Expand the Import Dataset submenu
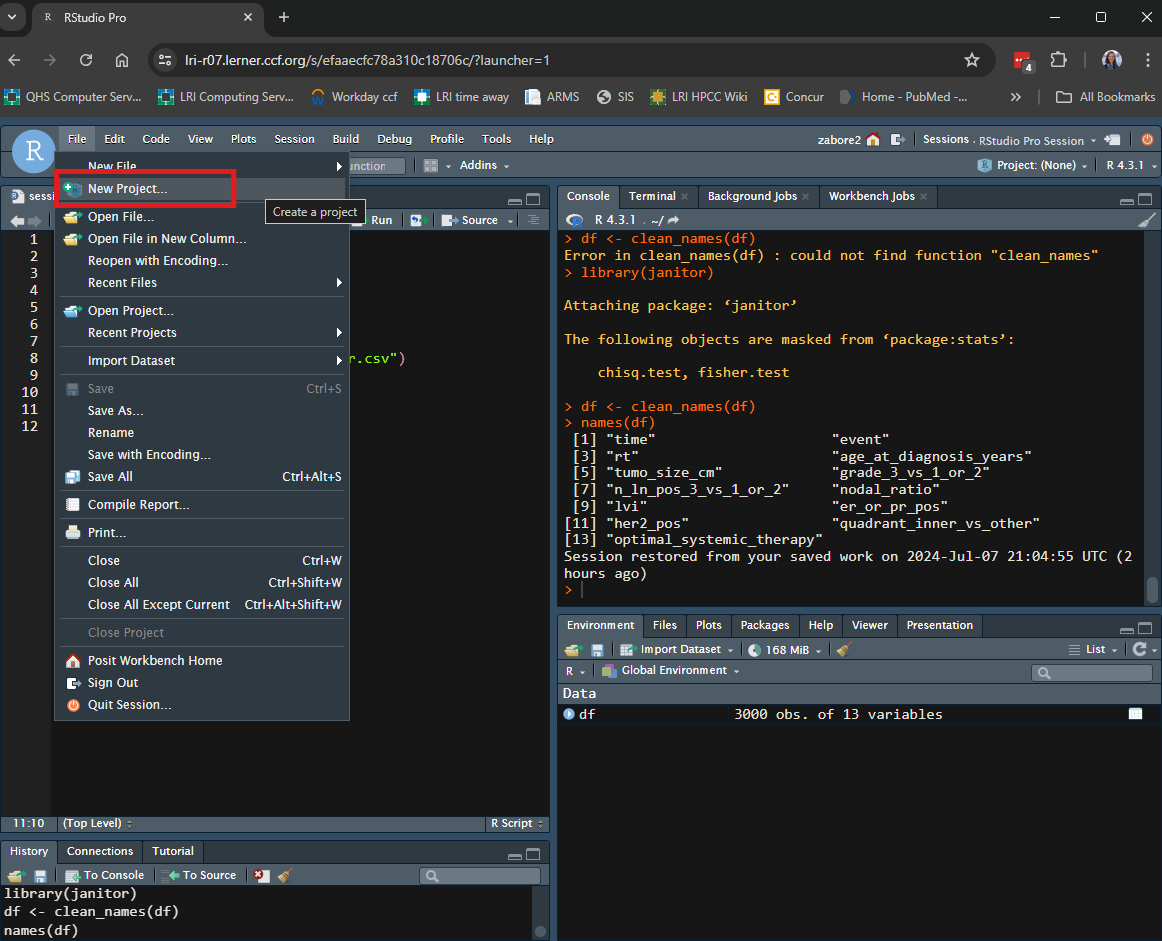 [x=202, y=361]
